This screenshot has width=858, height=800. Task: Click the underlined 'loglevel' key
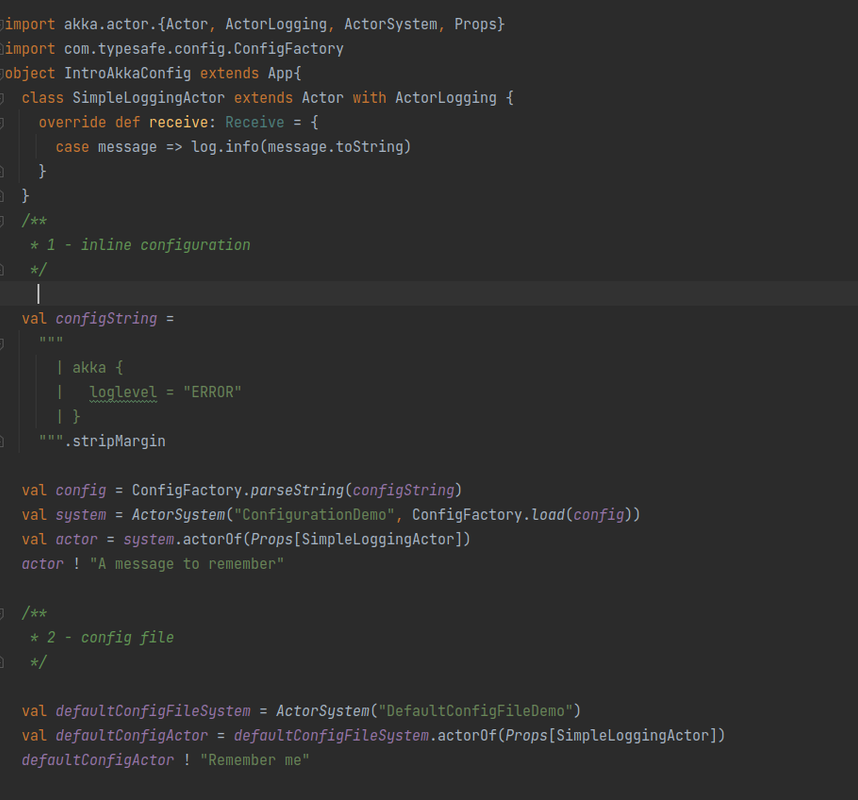(x=123, y=392)
